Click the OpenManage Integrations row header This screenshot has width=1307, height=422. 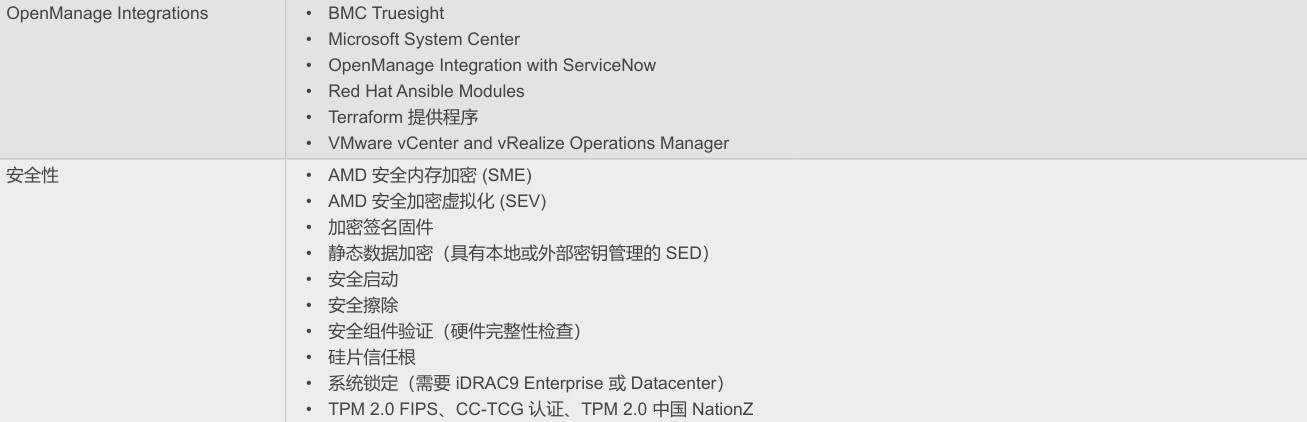pyautogui.click(x=108, y=14)
